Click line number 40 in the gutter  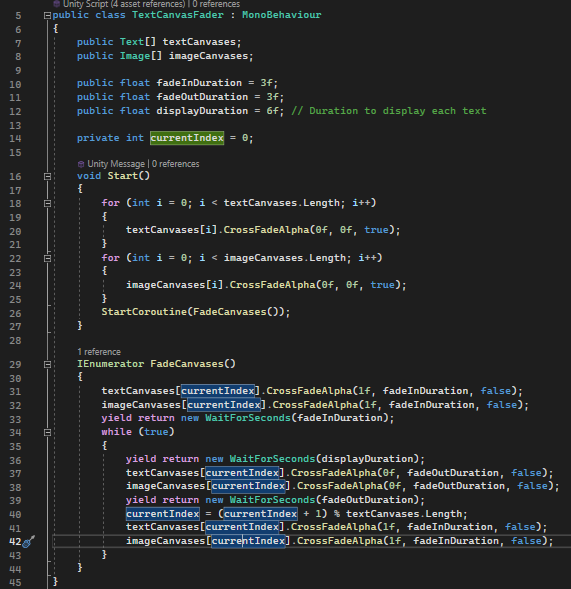(x=15, y=514)
